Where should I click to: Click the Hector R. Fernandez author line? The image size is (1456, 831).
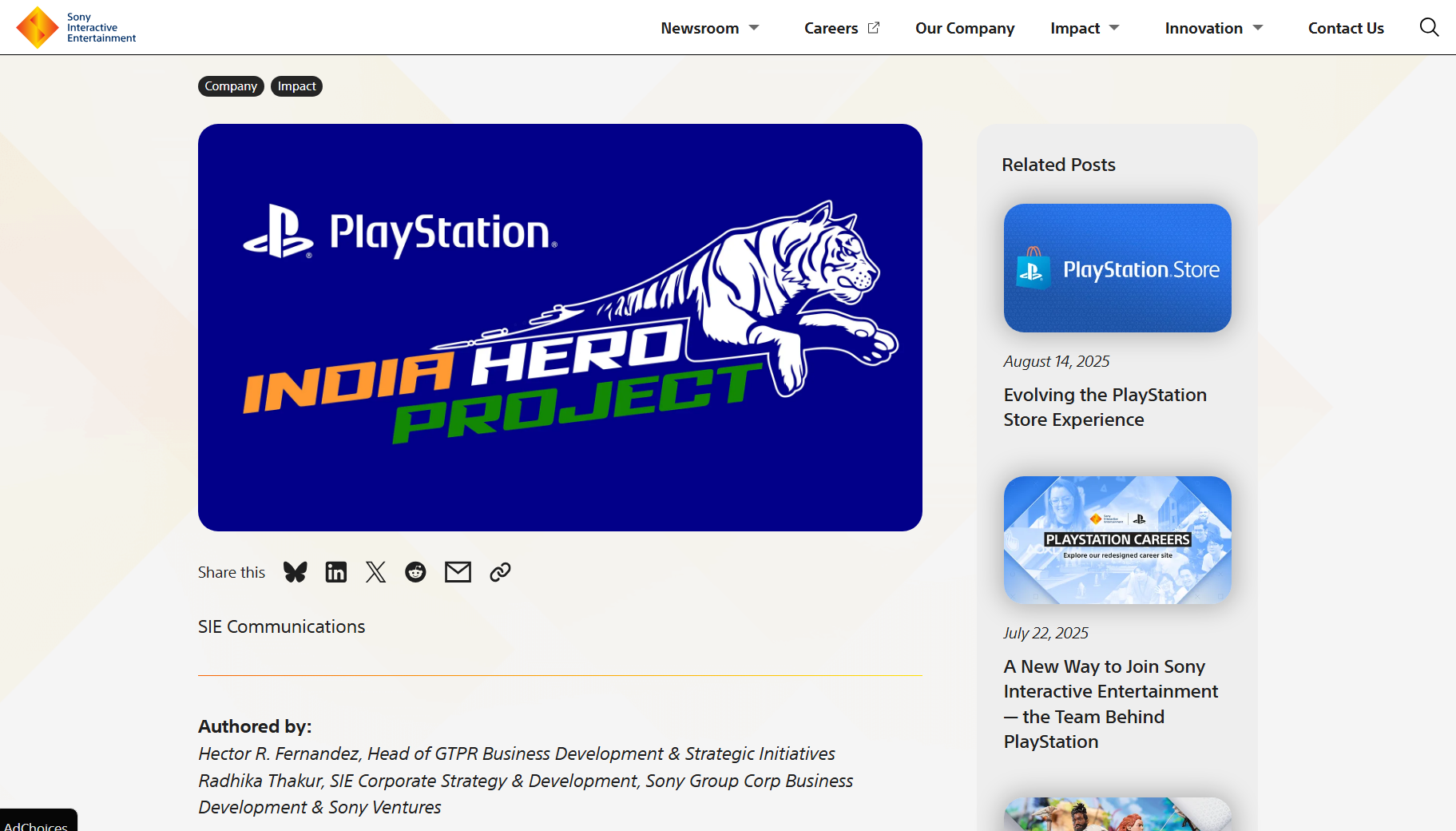point(517,753)
